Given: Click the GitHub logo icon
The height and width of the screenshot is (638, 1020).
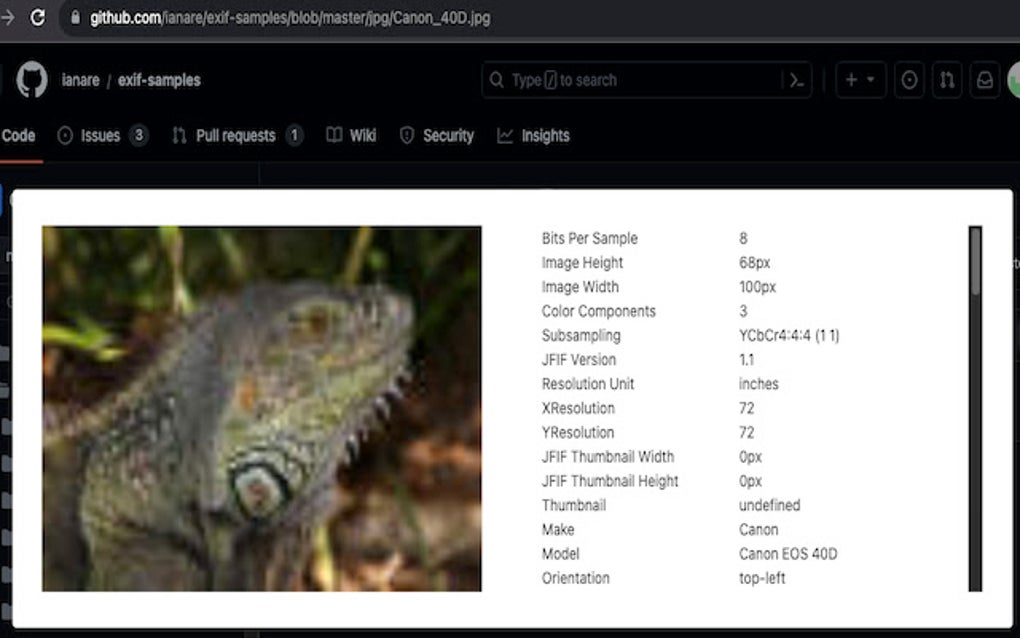Looking at the screenshot, I should (30, 80).
